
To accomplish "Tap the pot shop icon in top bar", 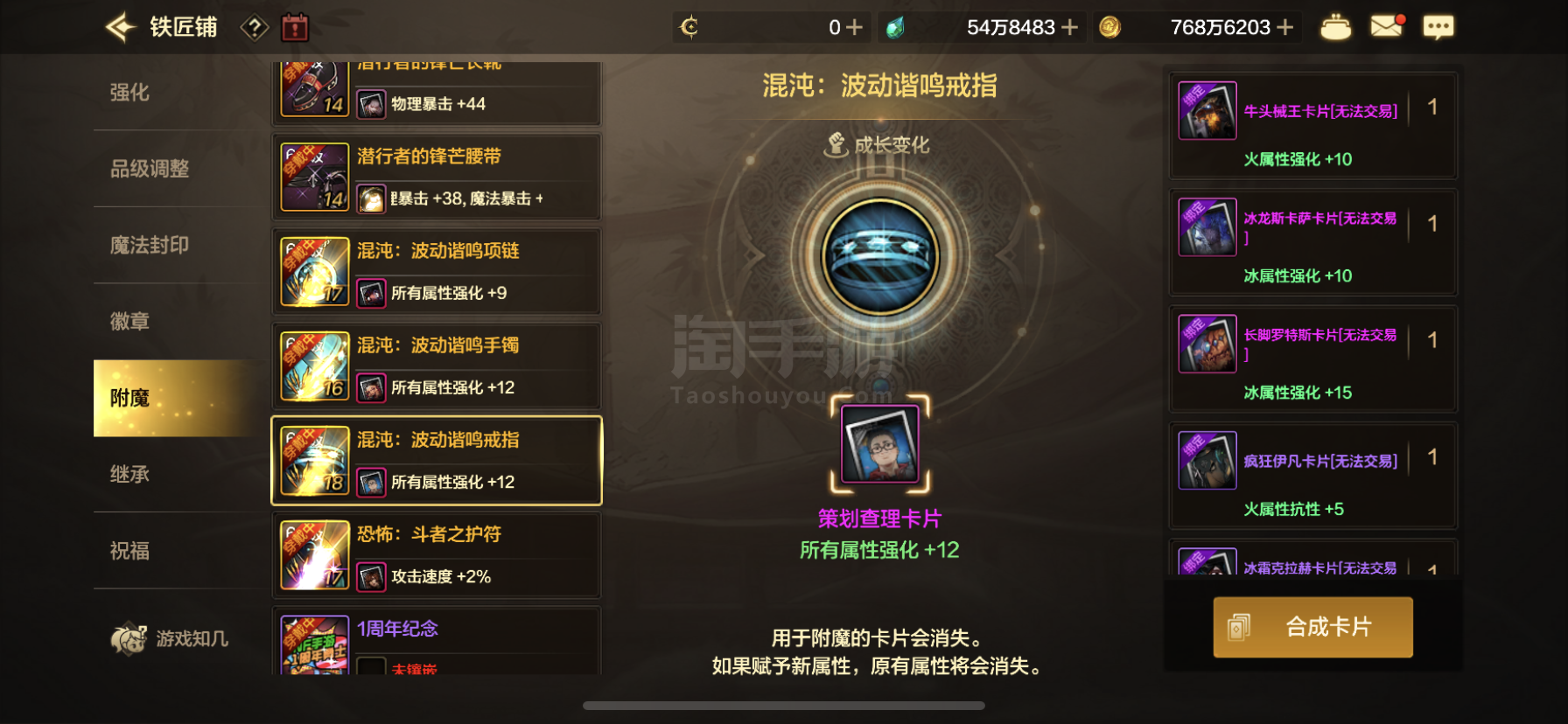I will pos(1335,27).
